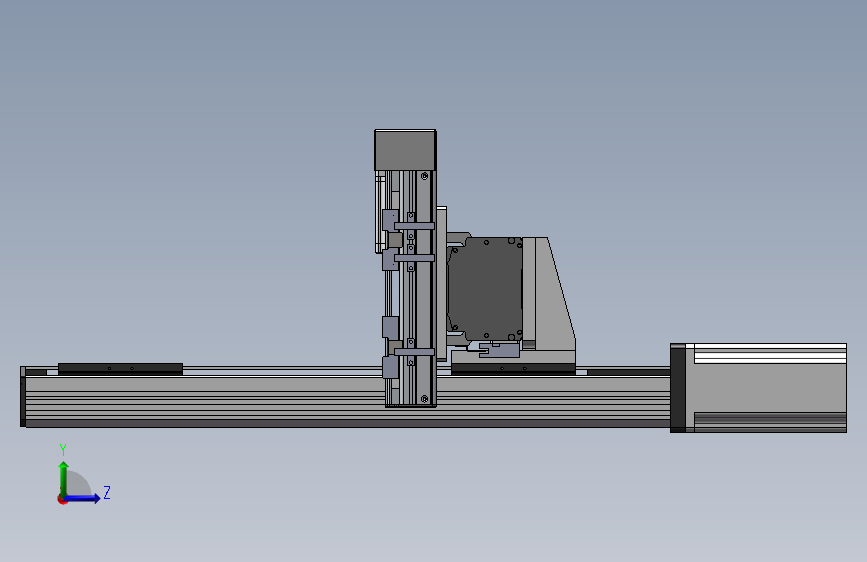Click the green Y axis of the triad

point(64,479)
